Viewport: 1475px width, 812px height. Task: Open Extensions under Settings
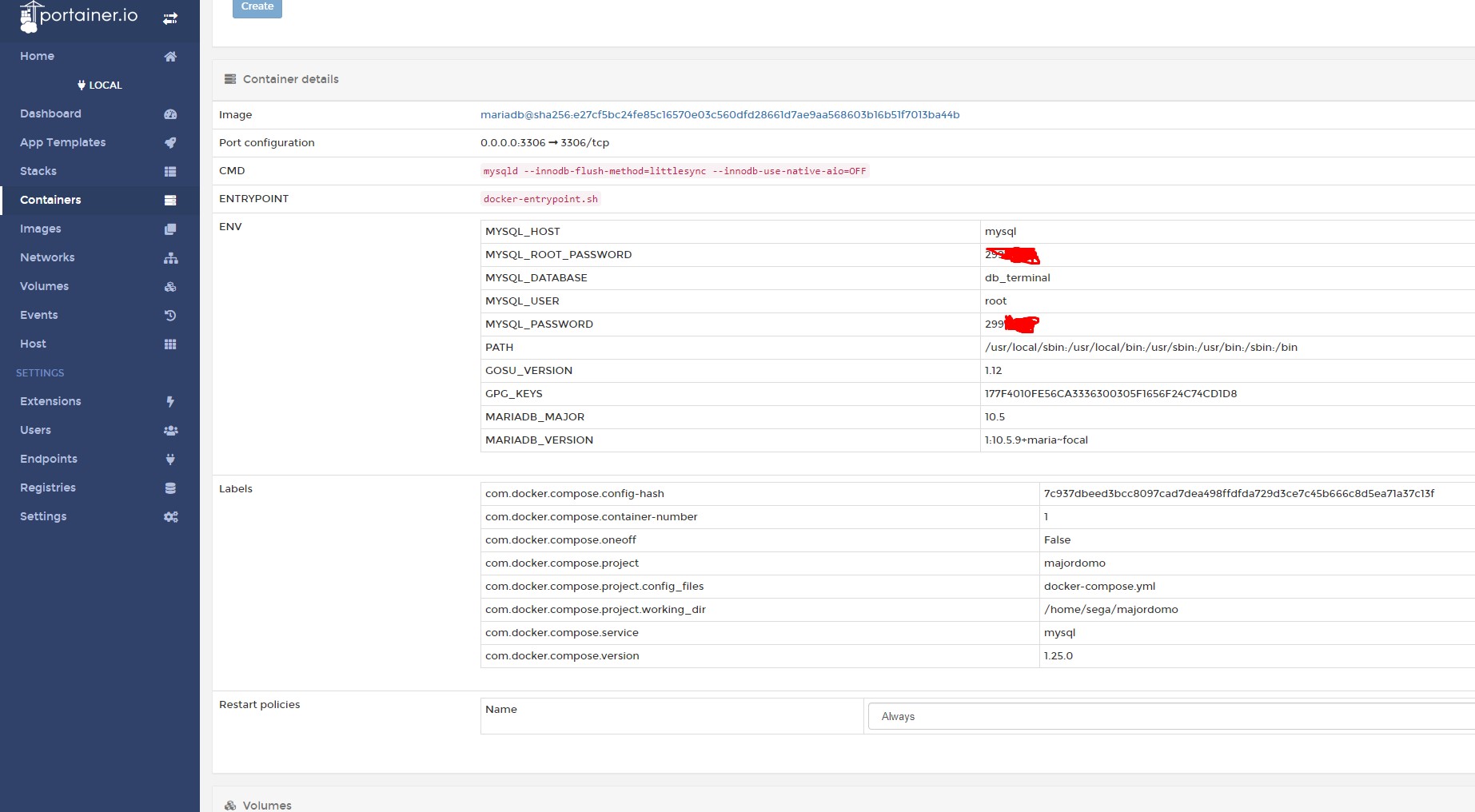tap(50, 401)
